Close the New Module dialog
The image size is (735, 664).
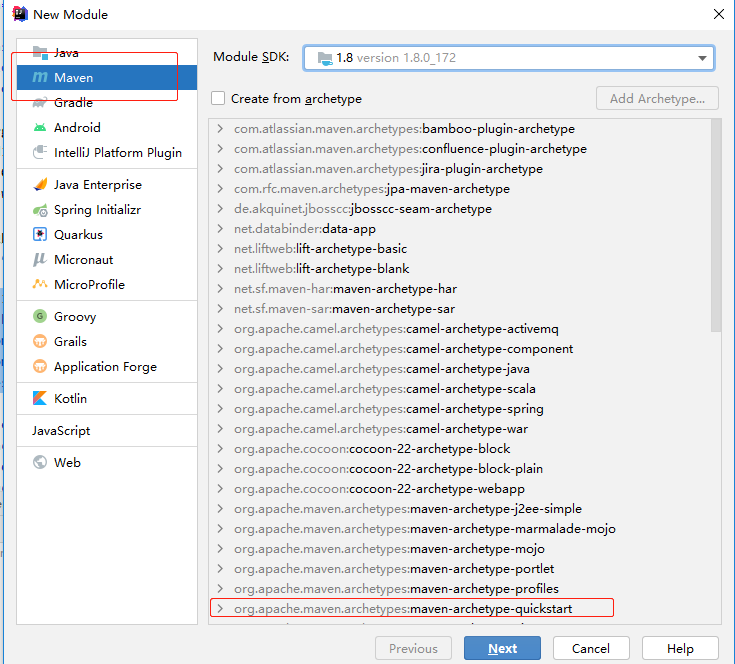click(719, 14)
